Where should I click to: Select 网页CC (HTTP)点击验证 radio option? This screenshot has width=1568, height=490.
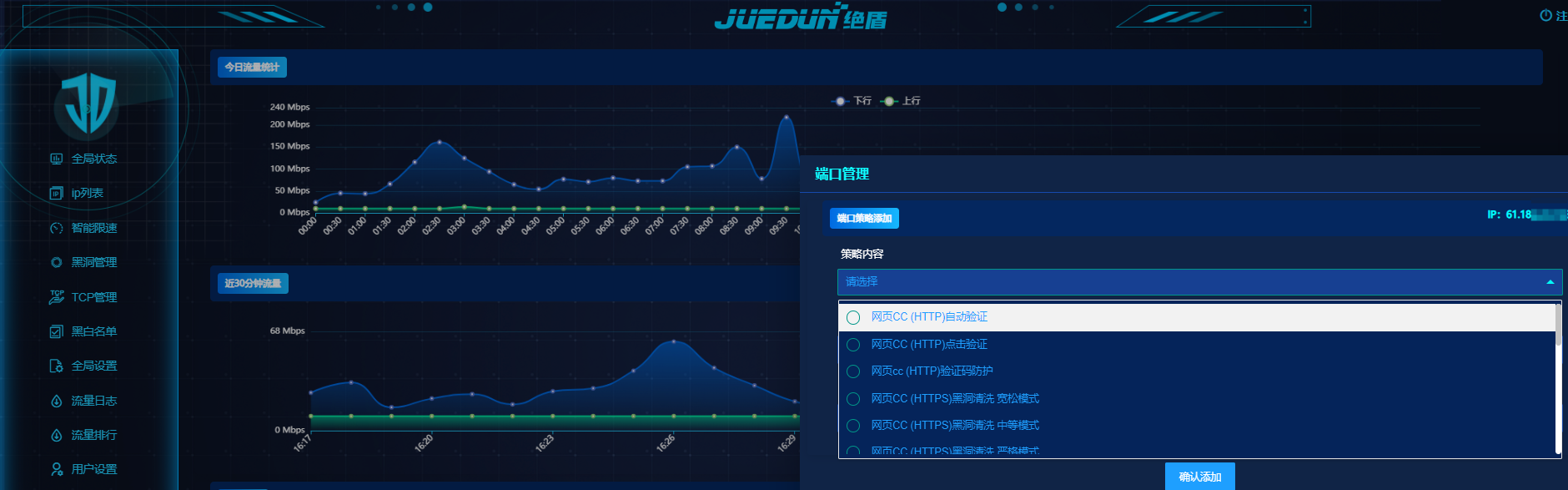853,345
